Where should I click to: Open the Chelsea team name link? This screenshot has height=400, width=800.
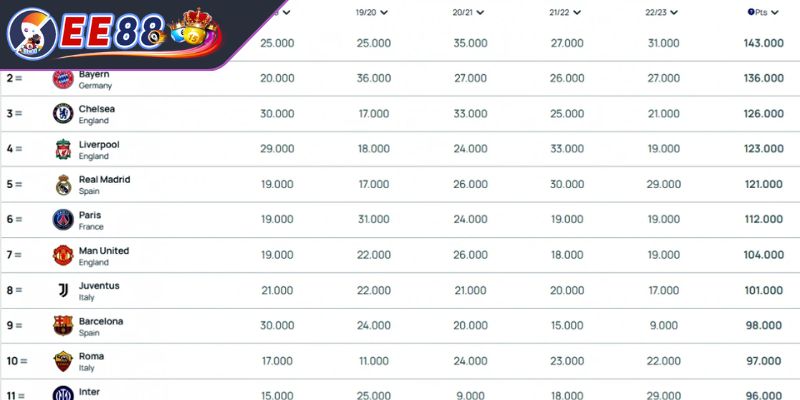pyautogui.click(x=97, y=109)
